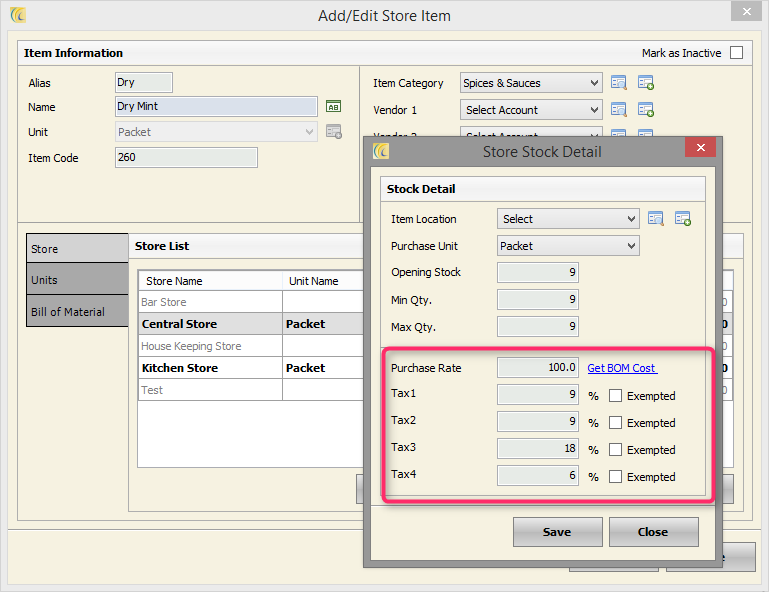769x592 pixels.
Task: Follow the Get BOM Cost link
Action: (621, 368)
